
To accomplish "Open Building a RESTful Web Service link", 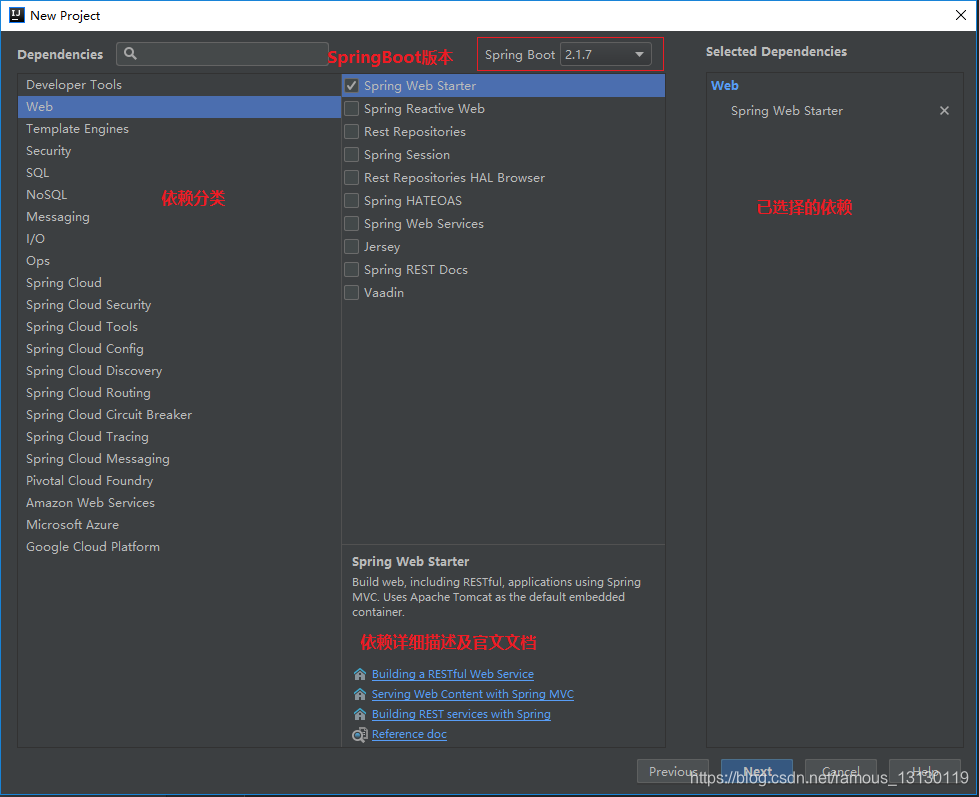I will coord(453,674).
